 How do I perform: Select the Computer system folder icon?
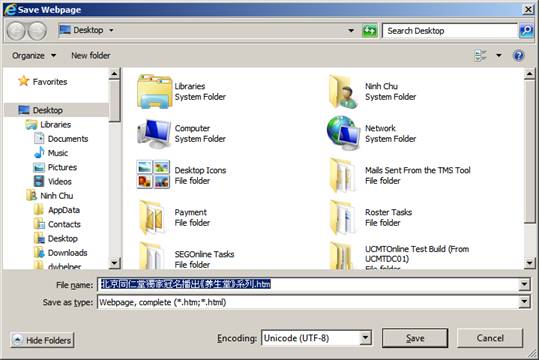[x=154, y=133]
